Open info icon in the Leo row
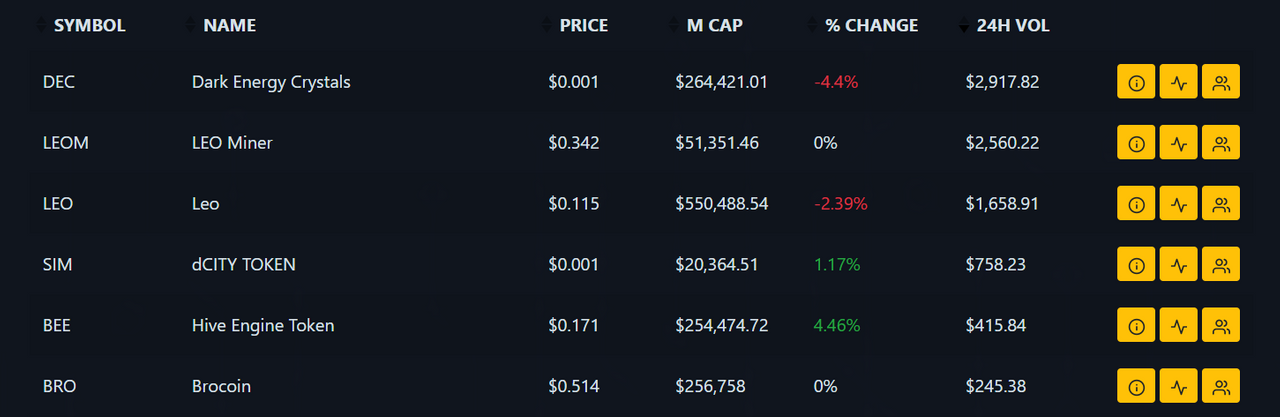Screen dimensions: 1280x417 point(1136,204)
